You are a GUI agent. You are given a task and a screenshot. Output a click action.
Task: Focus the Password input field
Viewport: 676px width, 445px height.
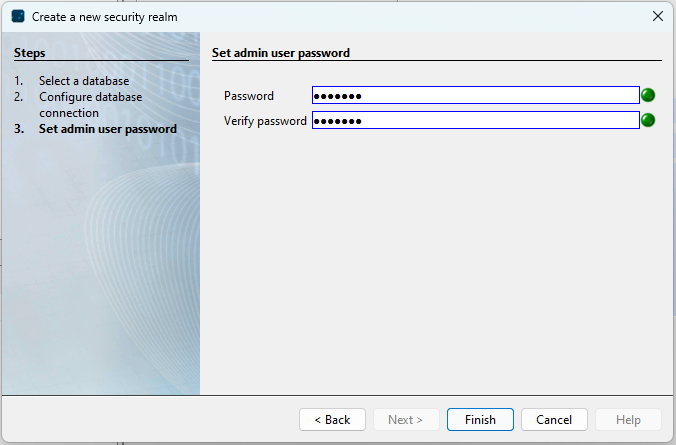pyautogui.click(x=476, y=95)
